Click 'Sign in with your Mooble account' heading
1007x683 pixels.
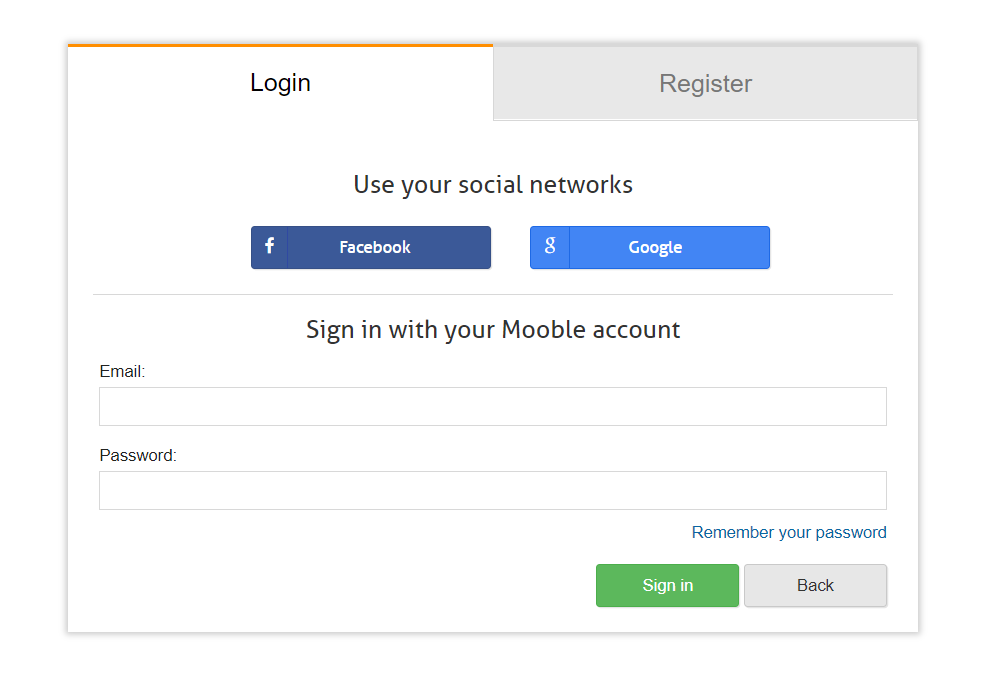[493, 330]
